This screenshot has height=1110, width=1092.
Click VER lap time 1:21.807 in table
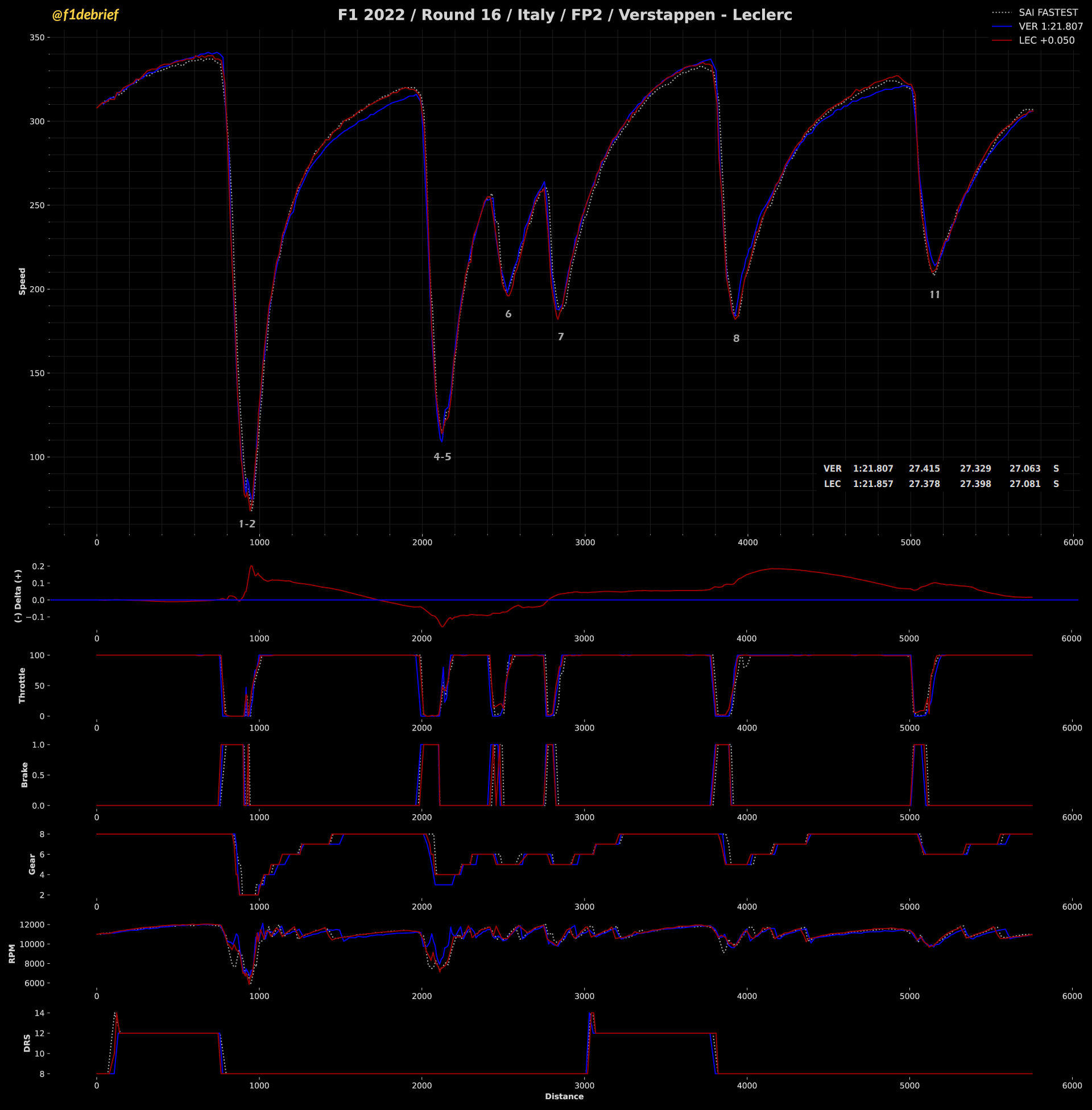tap(873, 469)
